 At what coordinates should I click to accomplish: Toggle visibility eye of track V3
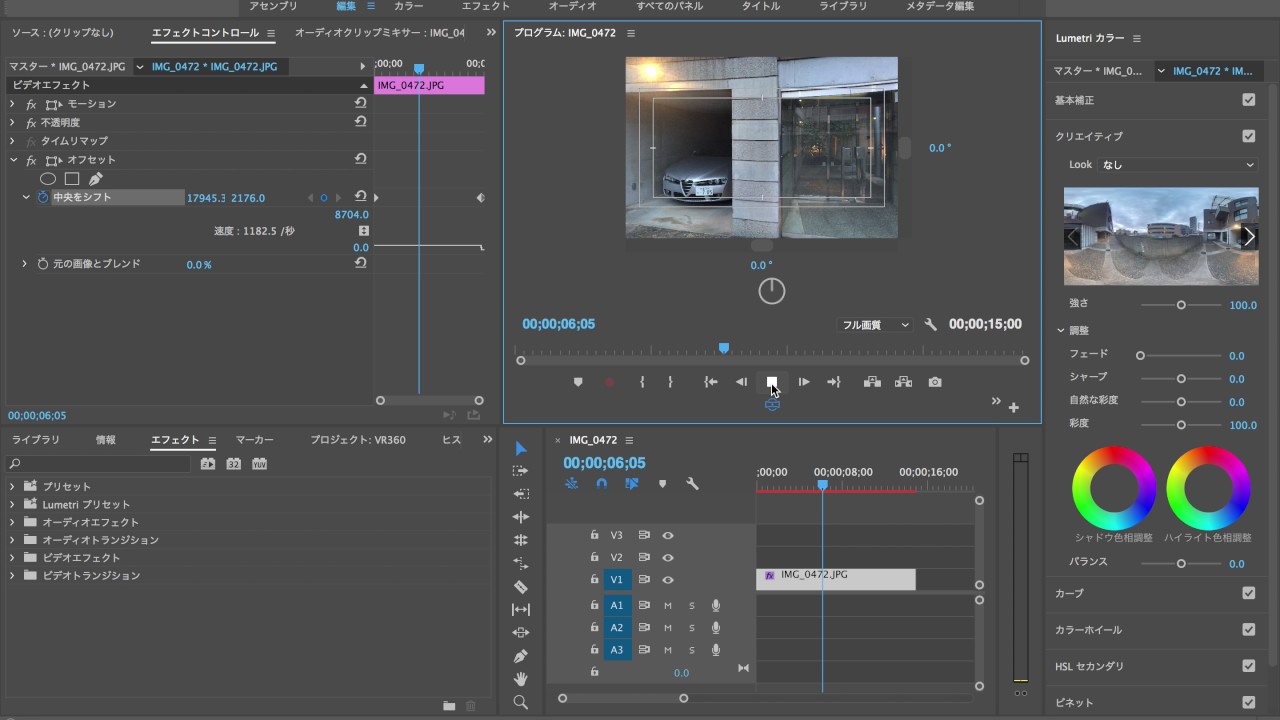pos(667,535)
